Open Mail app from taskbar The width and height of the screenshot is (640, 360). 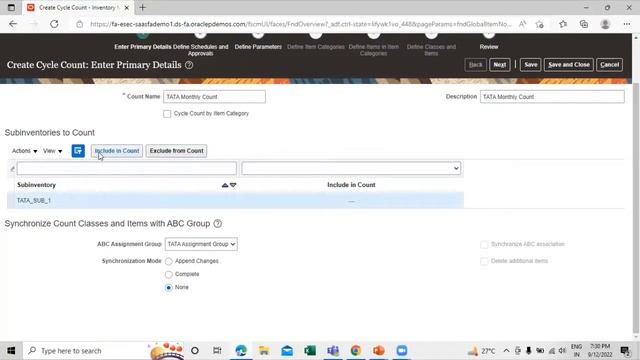(287, 351)
